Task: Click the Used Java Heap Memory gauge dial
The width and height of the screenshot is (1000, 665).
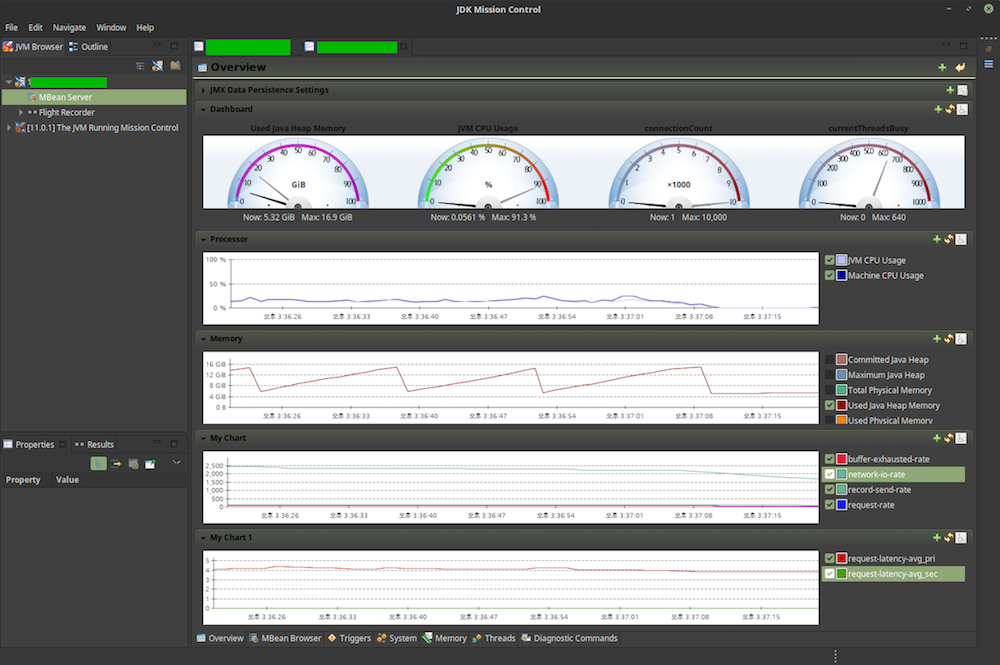Action: tap(298, 173)
